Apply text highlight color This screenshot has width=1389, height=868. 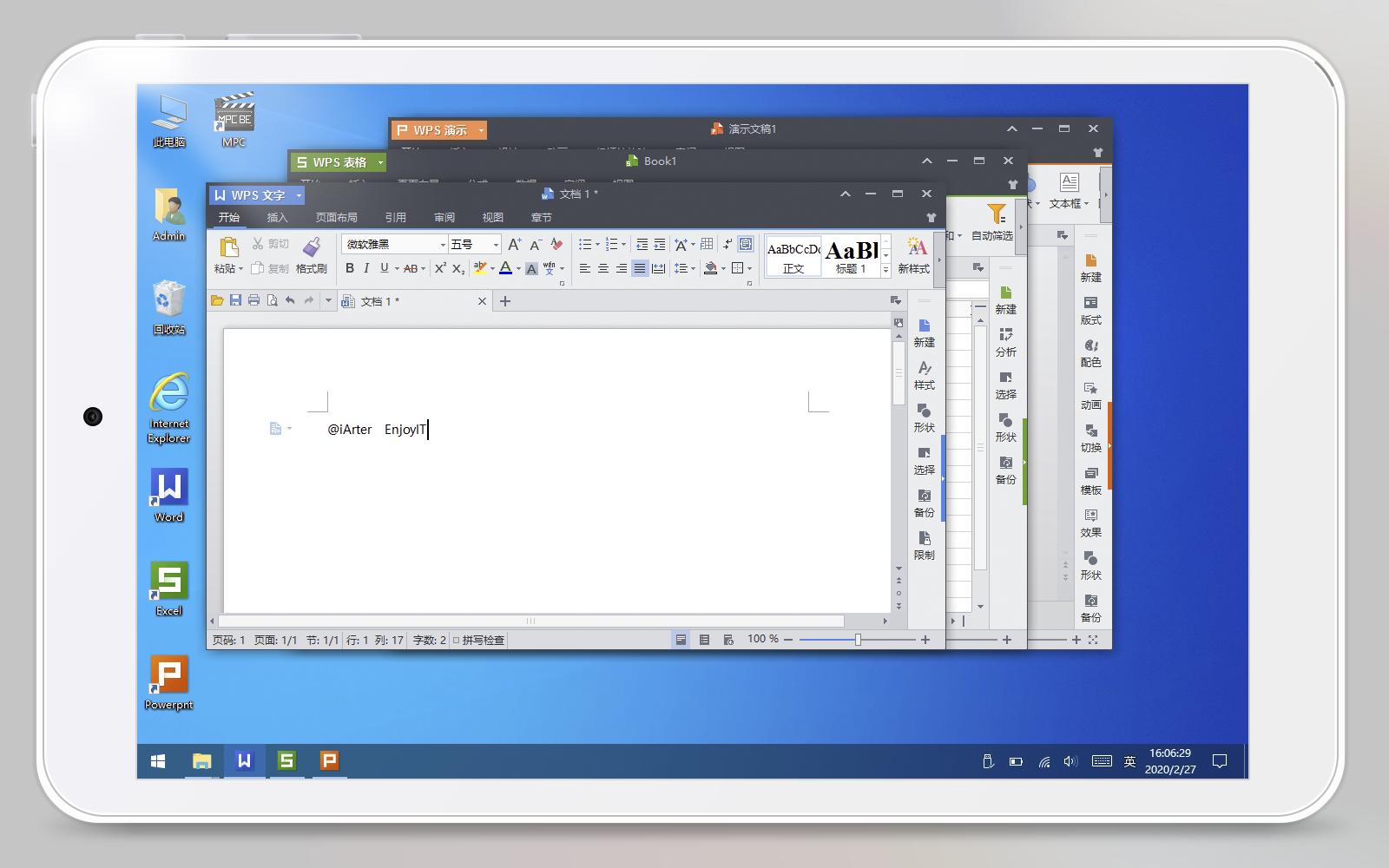point(478,268)
